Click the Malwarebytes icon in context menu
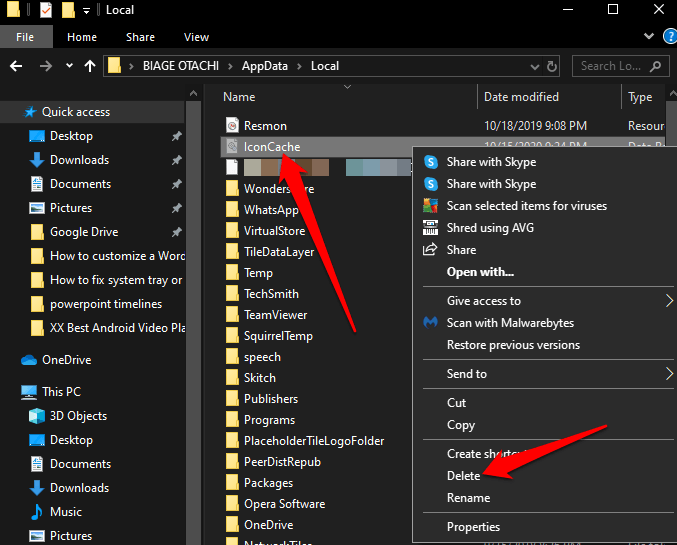The height and width of the screenshot is (545, 677). pyautogui.click(x=431, y=323)
